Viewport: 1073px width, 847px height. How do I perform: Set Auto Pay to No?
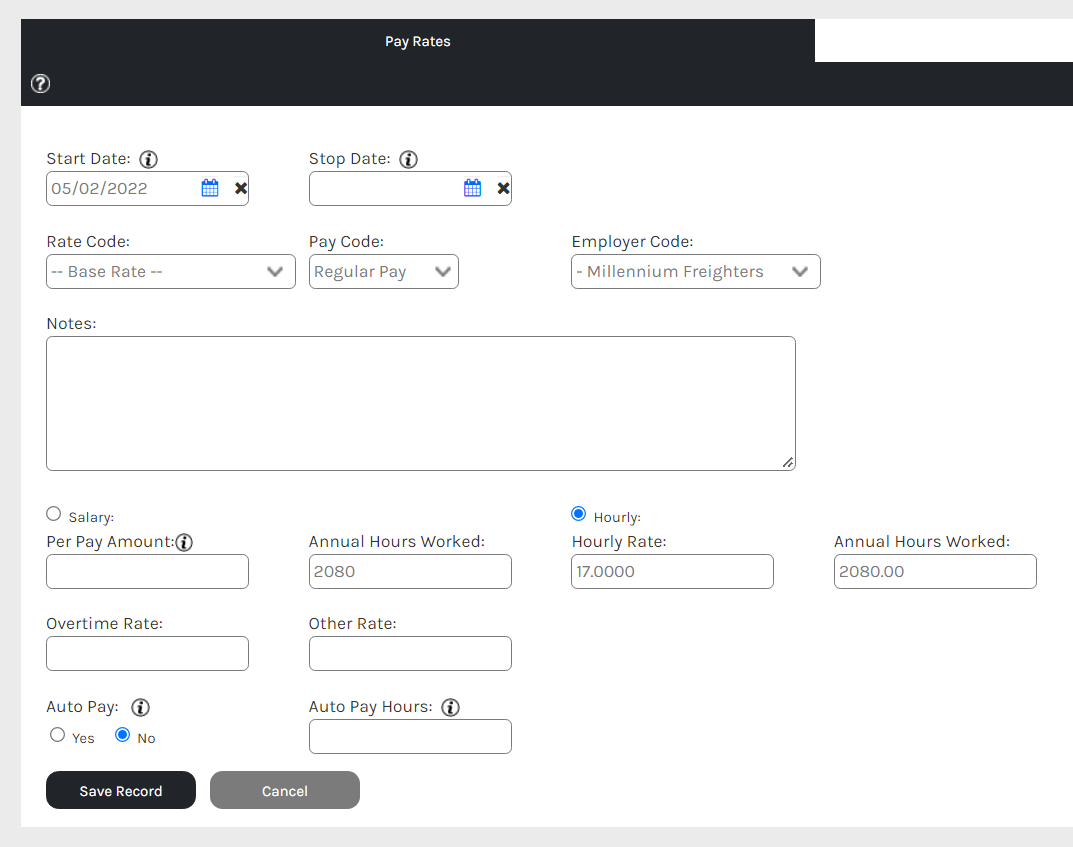(x=122, y=735)
